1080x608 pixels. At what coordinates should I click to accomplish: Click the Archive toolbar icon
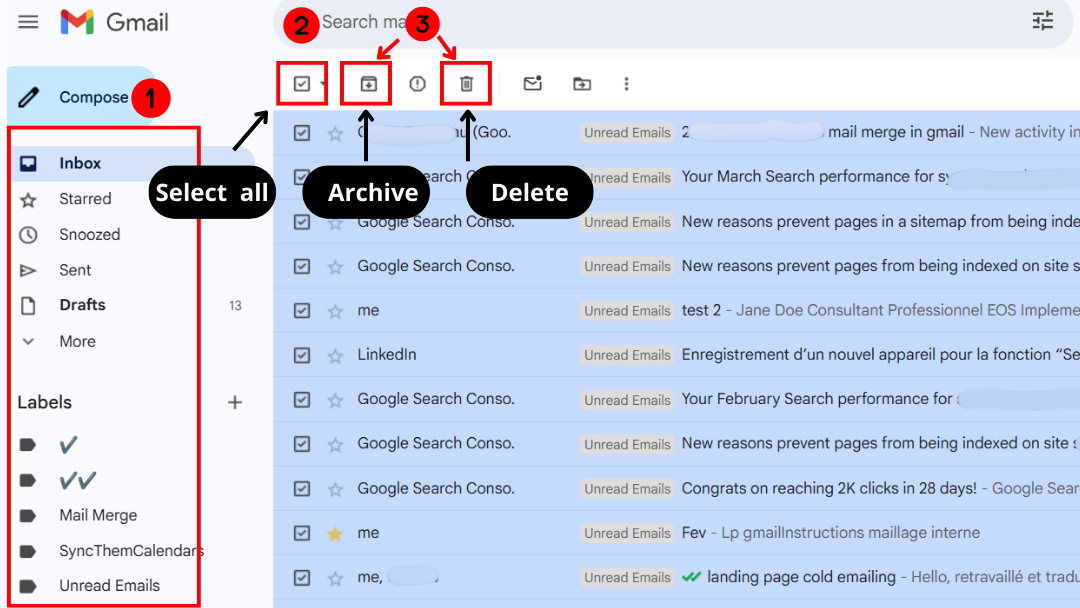[x=368, y=84]
